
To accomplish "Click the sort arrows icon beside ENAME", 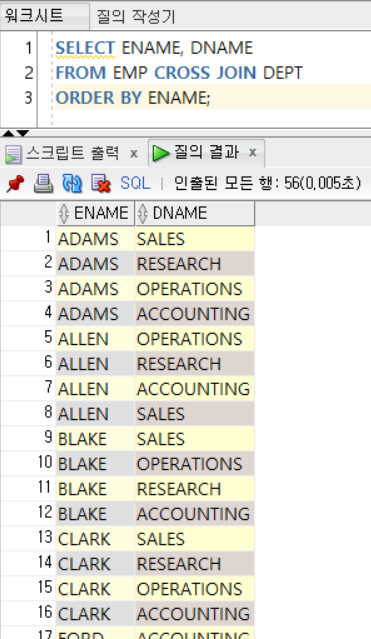I will pyautogui.click(x=64, y=213).
